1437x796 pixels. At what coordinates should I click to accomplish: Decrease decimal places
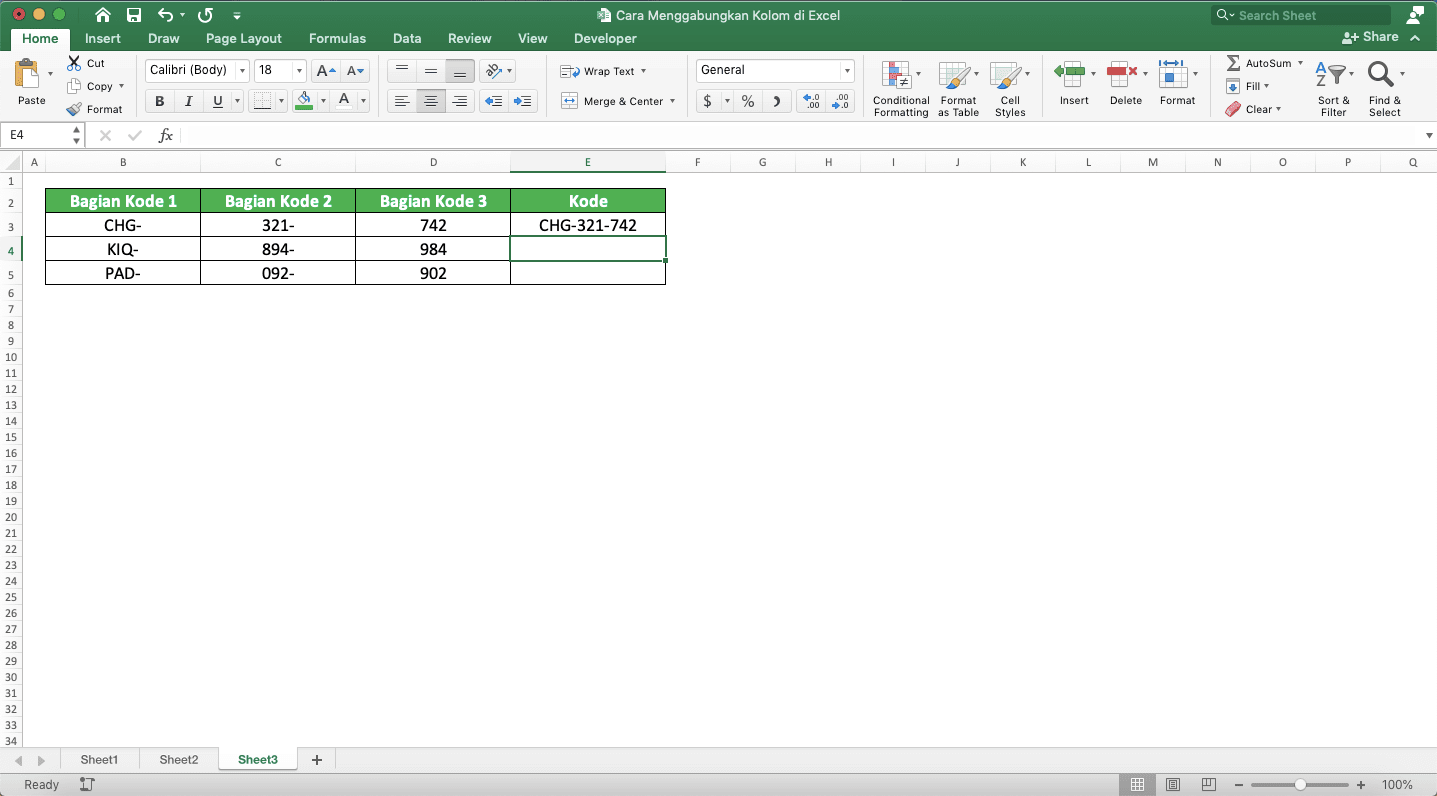(x=840, y=101)
